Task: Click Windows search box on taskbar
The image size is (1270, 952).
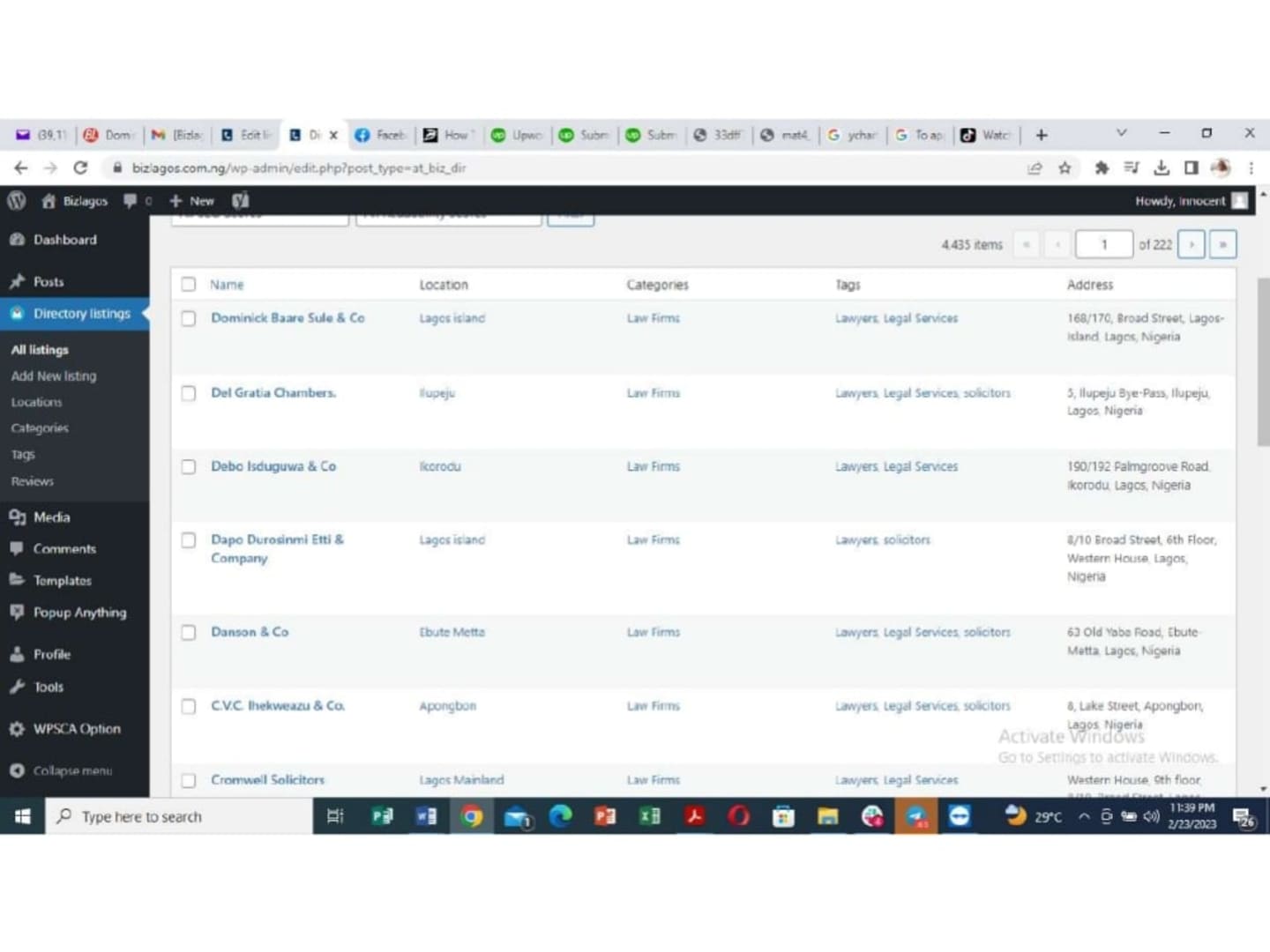Action: click(179, 816)
